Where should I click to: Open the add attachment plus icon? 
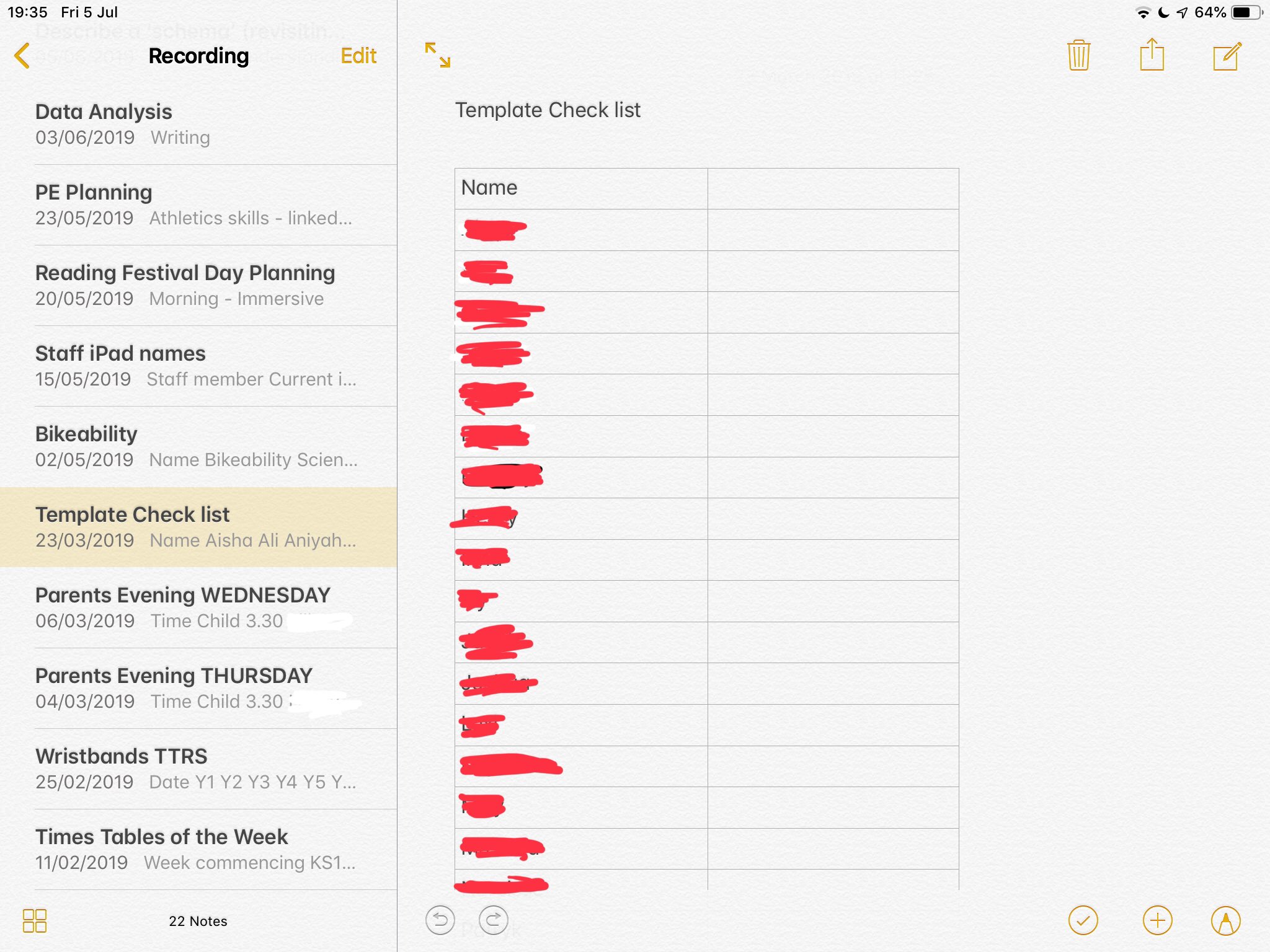coord(1157,921)
